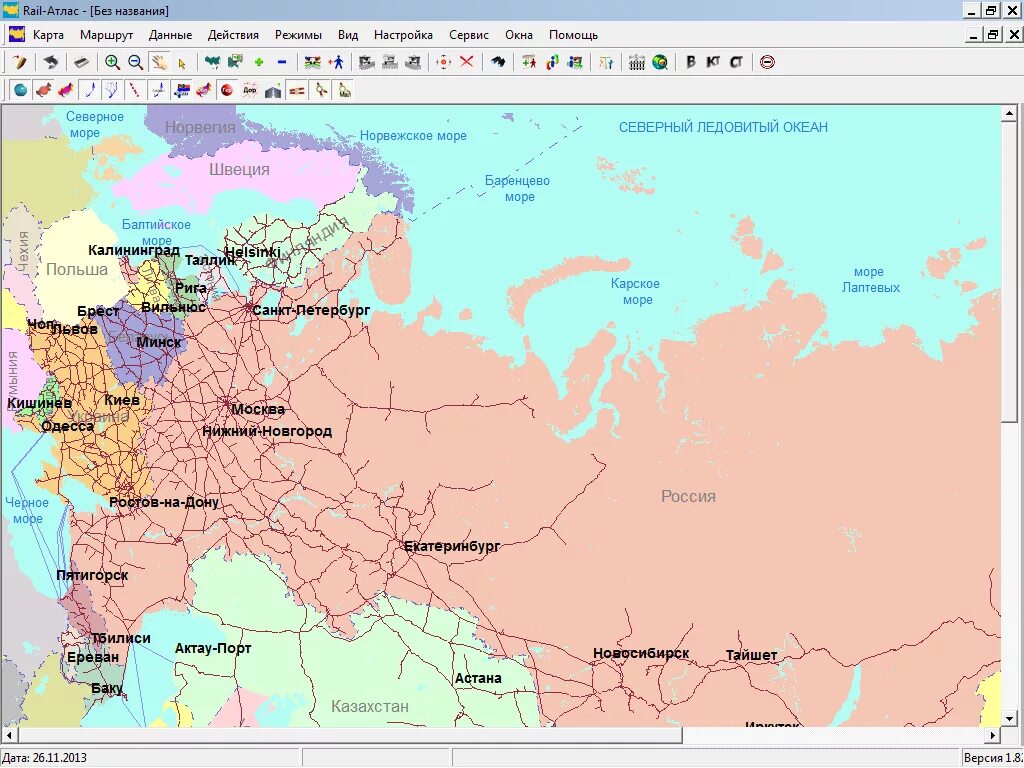1024x768 pixels.
Task: Click the blue walking person icon
Action: tap(337, 62)
